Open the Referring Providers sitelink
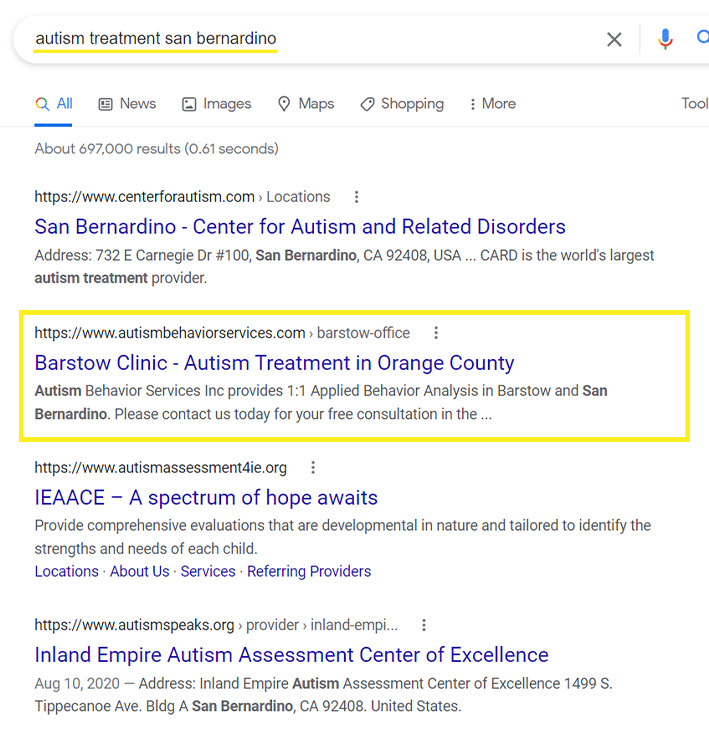 309,571
